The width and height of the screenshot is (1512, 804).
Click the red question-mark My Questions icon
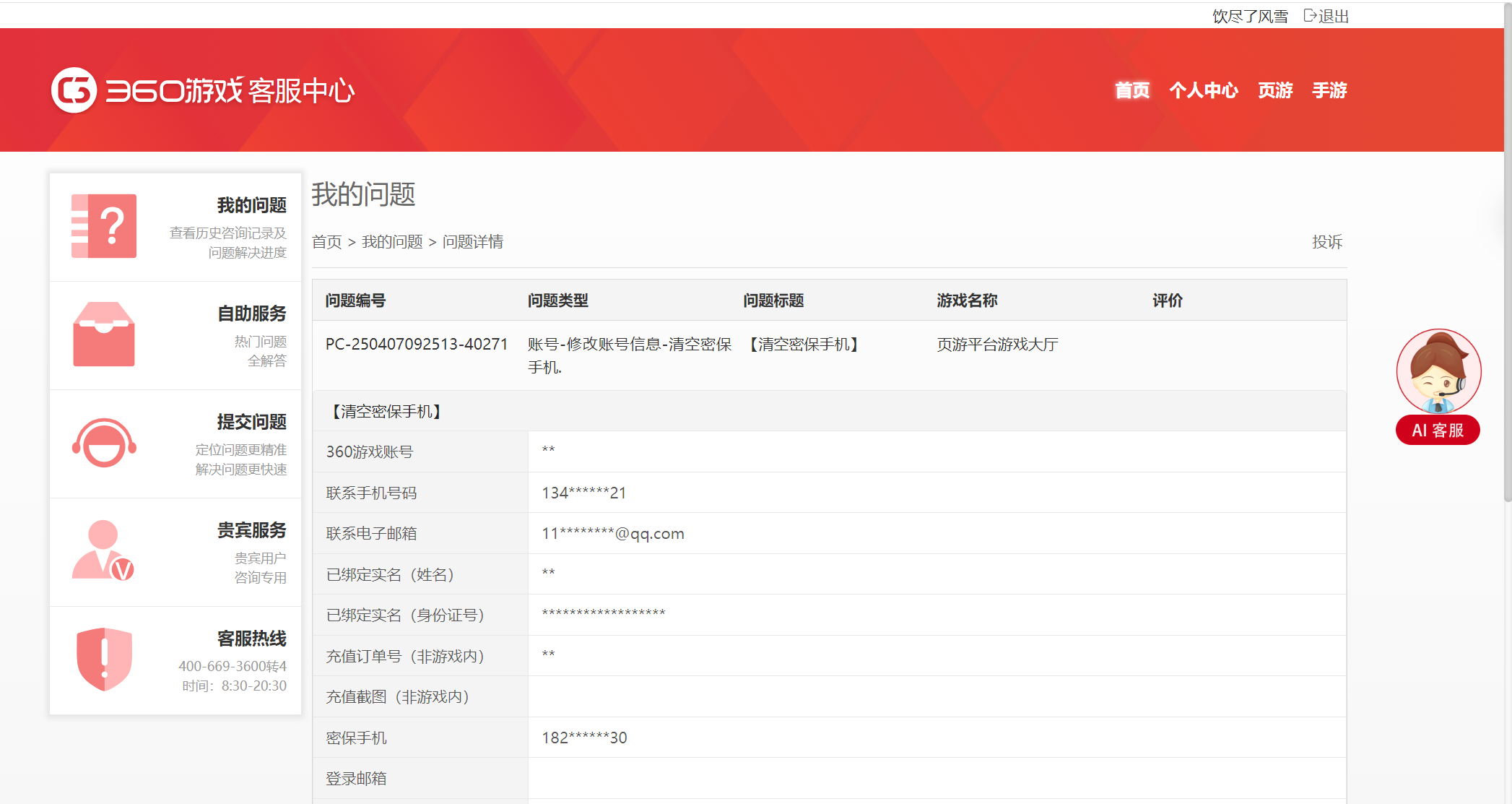pos(104,226)
